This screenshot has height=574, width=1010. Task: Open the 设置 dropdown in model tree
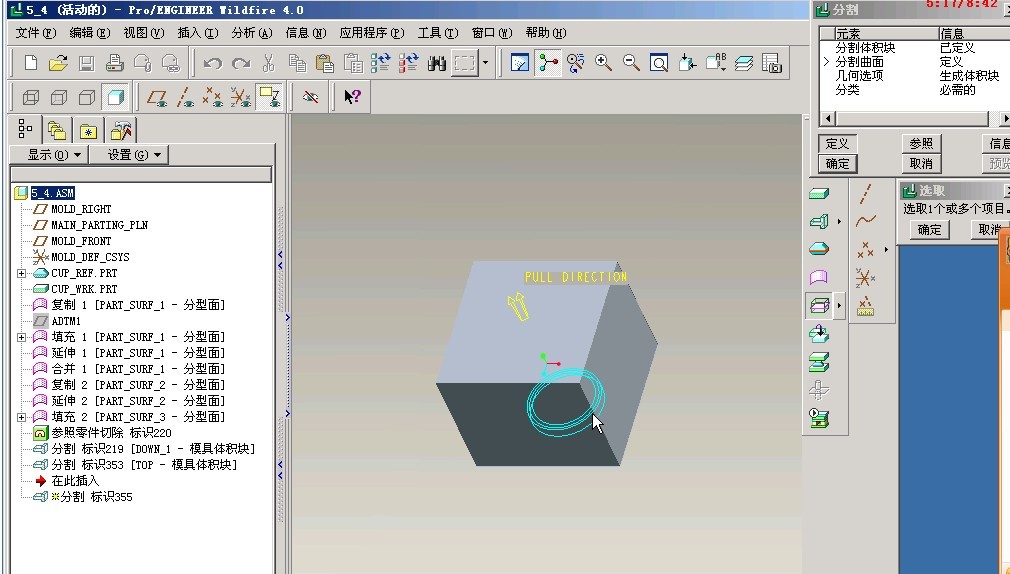(x=129, y=155)
